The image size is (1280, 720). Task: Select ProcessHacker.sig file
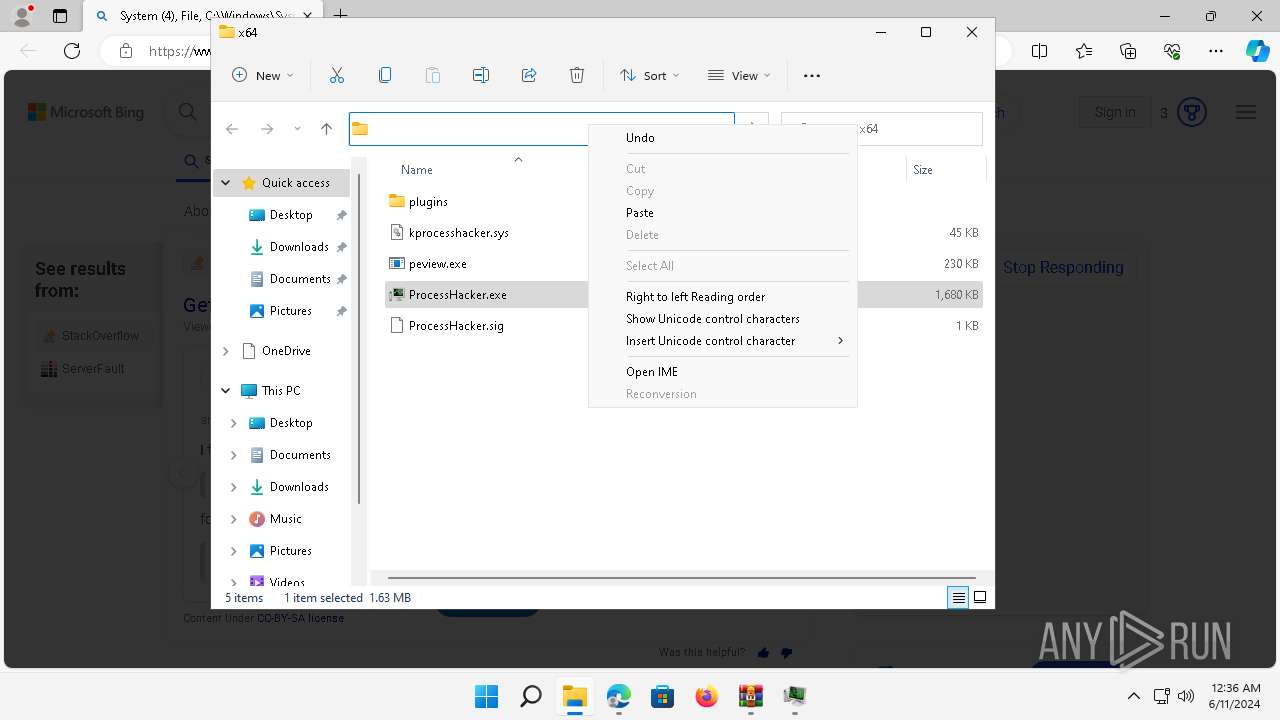click(456, 326)
